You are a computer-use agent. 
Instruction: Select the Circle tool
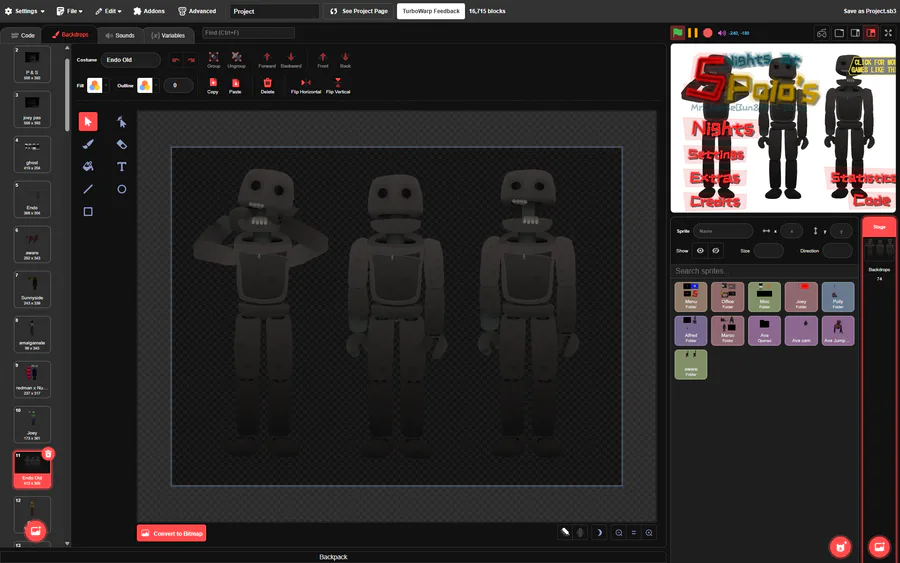[x=121, y=189]
